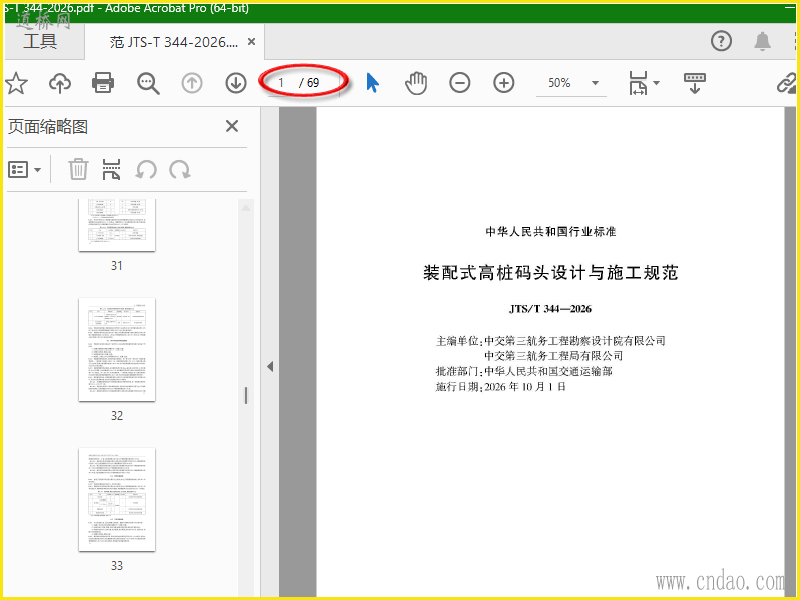This screenshot has width=800, height=600.
Task: Switch to the 工具 tab
Action: pyautogui.click(x=40, y=41)
